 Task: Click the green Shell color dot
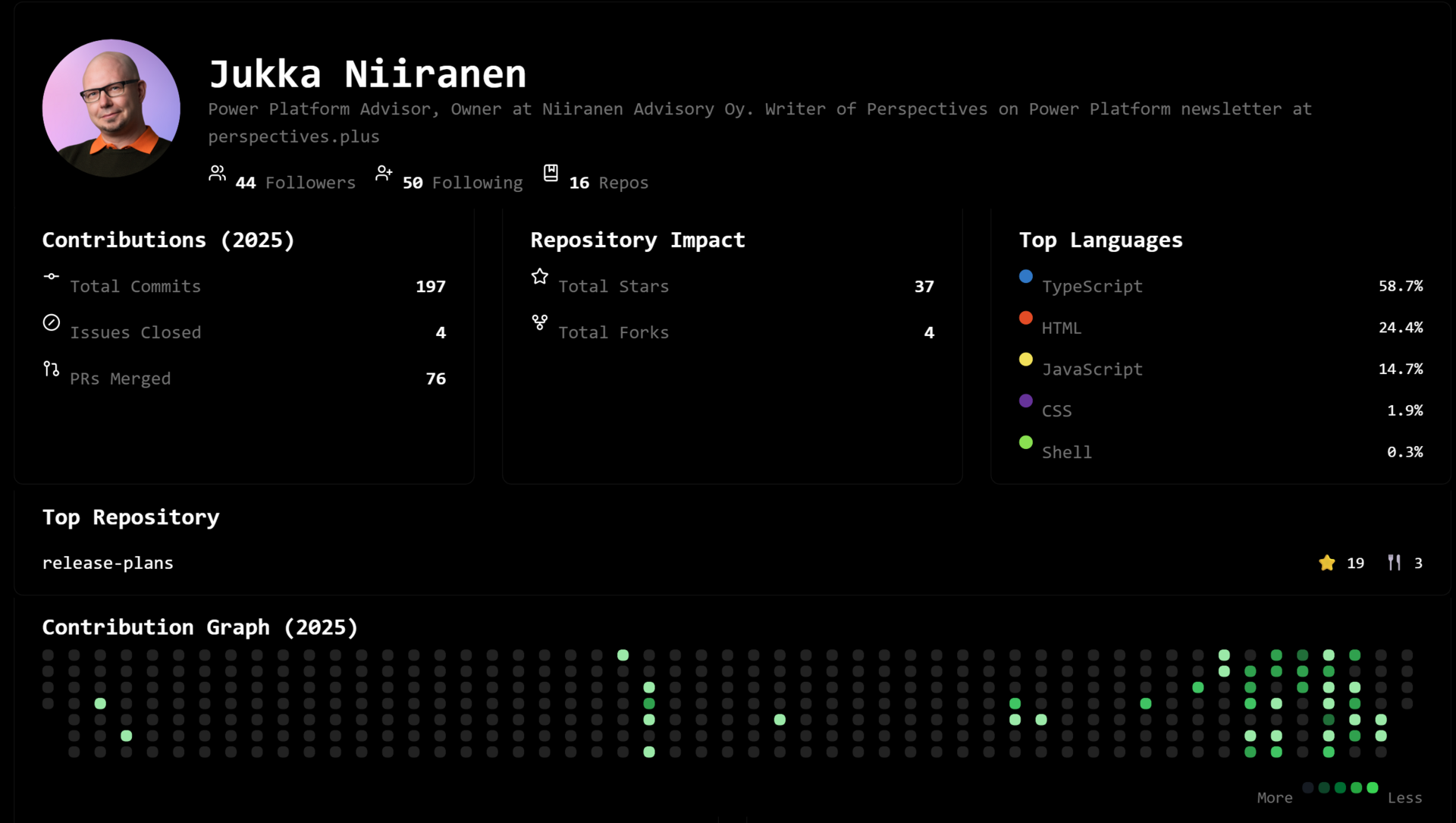1025,442
